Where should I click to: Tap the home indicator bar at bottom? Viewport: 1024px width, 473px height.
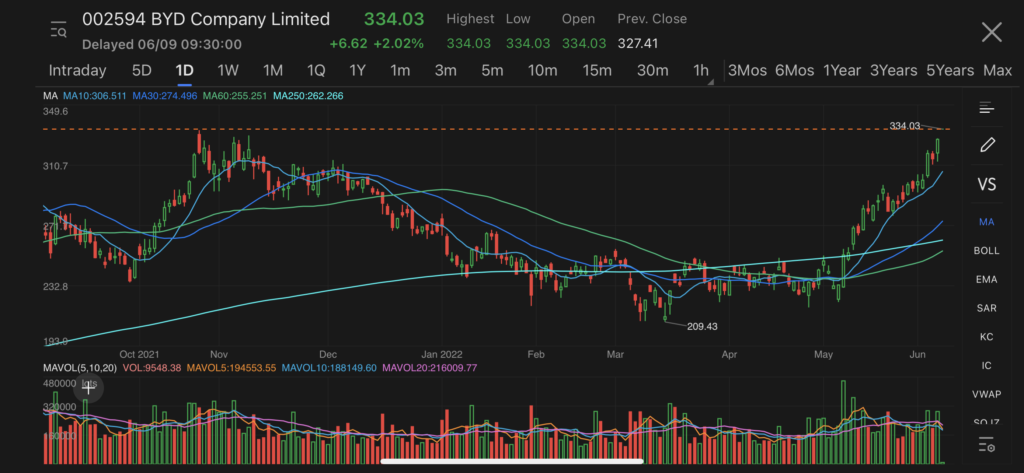pyautogui.click(x=511, y=461)
